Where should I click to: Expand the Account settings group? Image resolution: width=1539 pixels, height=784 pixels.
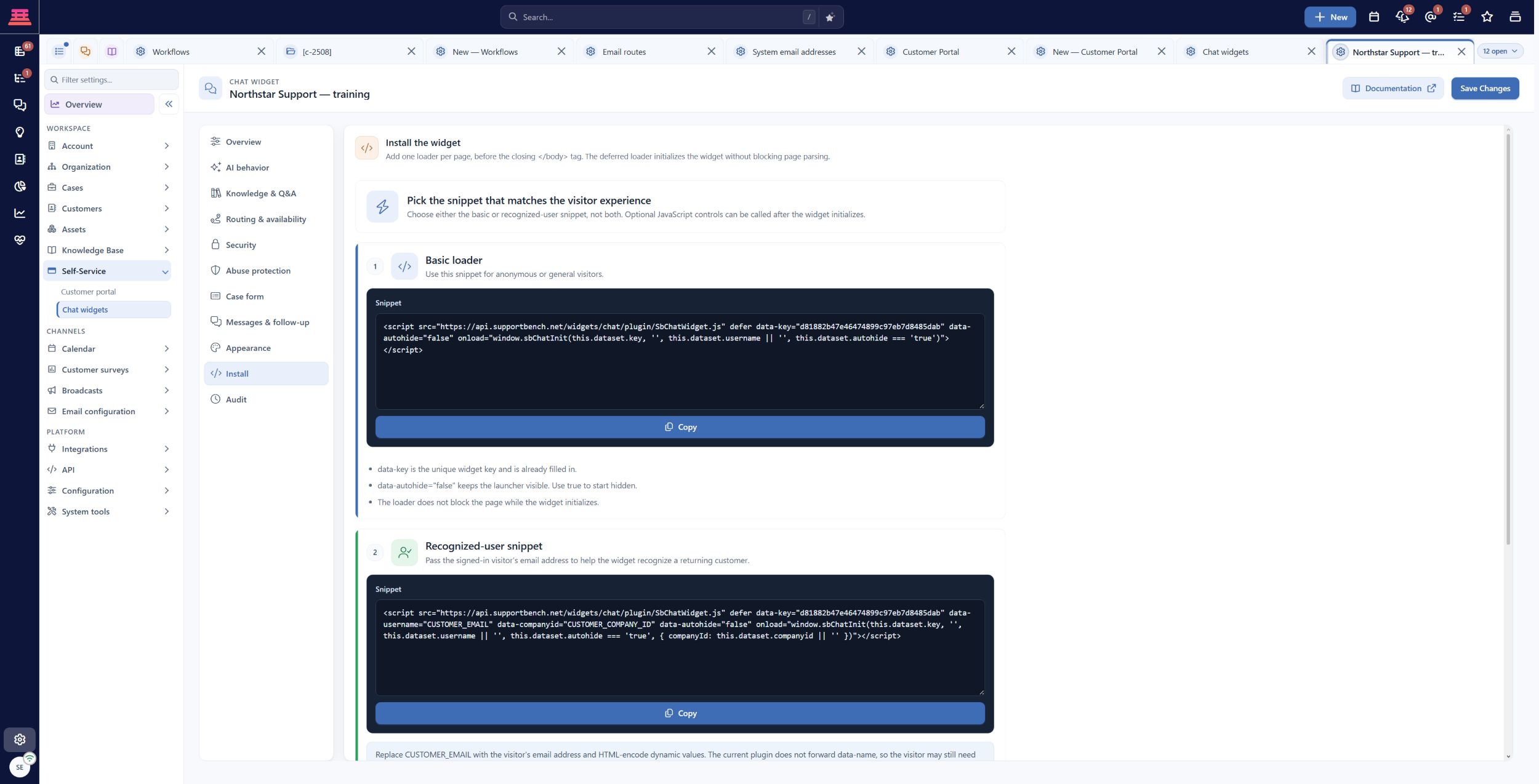[x=108, y=146]
